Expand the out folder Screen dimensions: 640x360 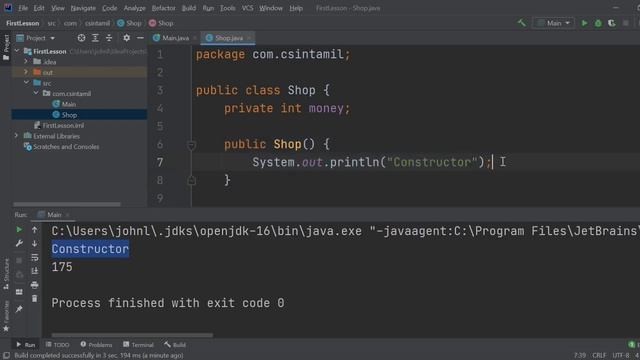coord(26,72)
